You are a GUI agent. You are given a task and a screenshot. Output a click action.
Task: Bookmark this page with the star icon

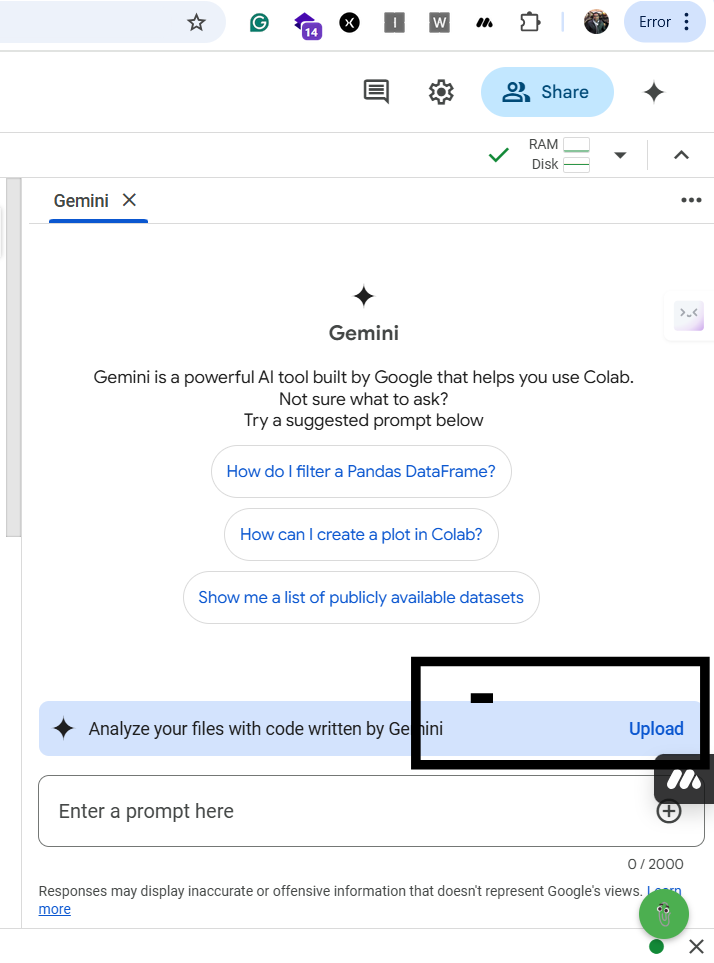[196, 23]
